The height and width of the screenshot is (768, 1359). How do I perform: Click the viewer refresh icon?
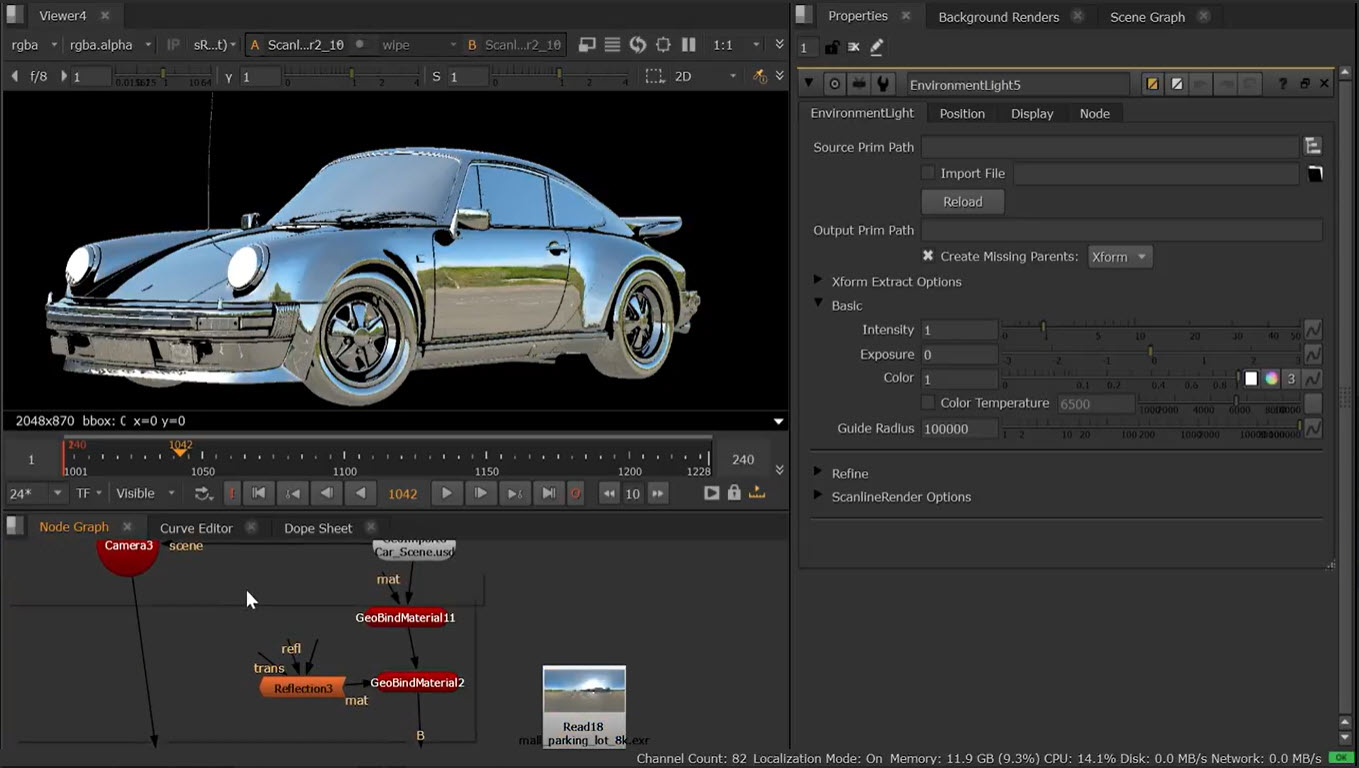(637, 45)
